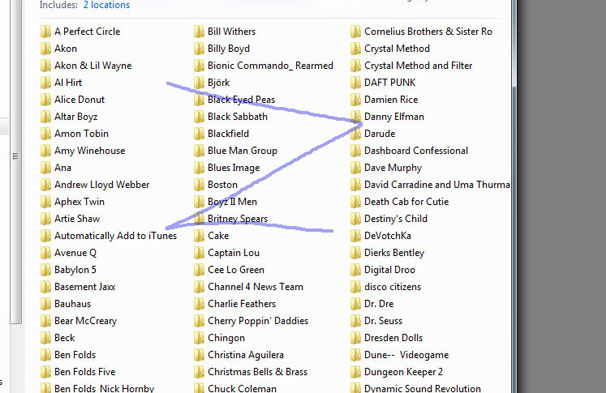Screen dimensions: 606x393
Task: Select the Ben Folds Five folder name
Action: (85, 372)
